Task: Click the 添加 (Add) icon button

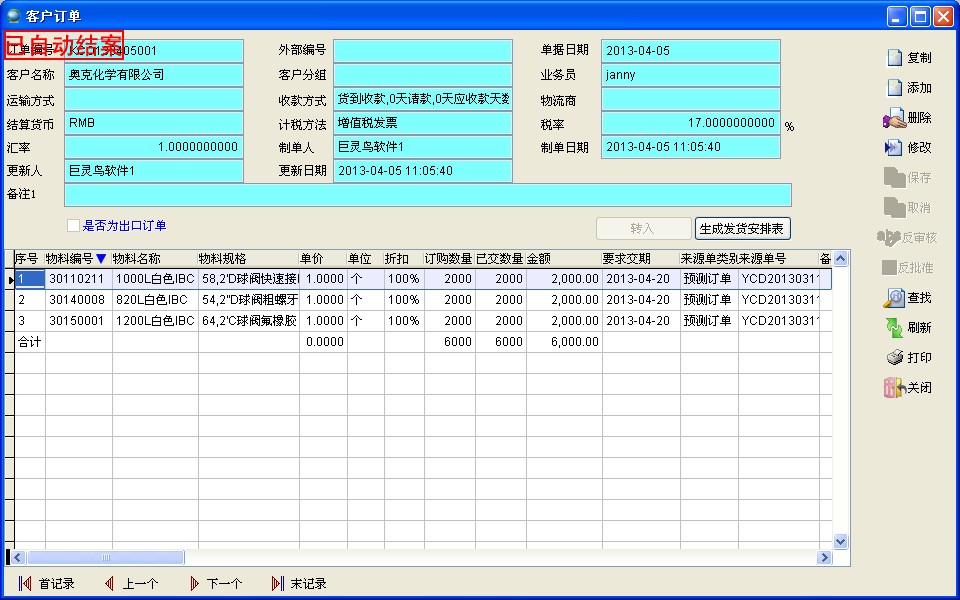Action: (908, 88)
